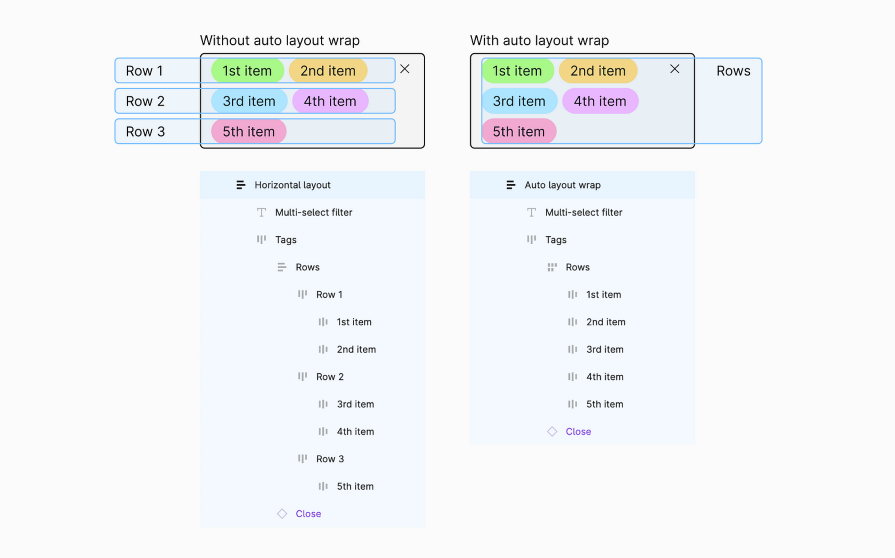Select the Multi-select filter layer under Auto layout wrap

pyautogui.click(x=583, y=212)
